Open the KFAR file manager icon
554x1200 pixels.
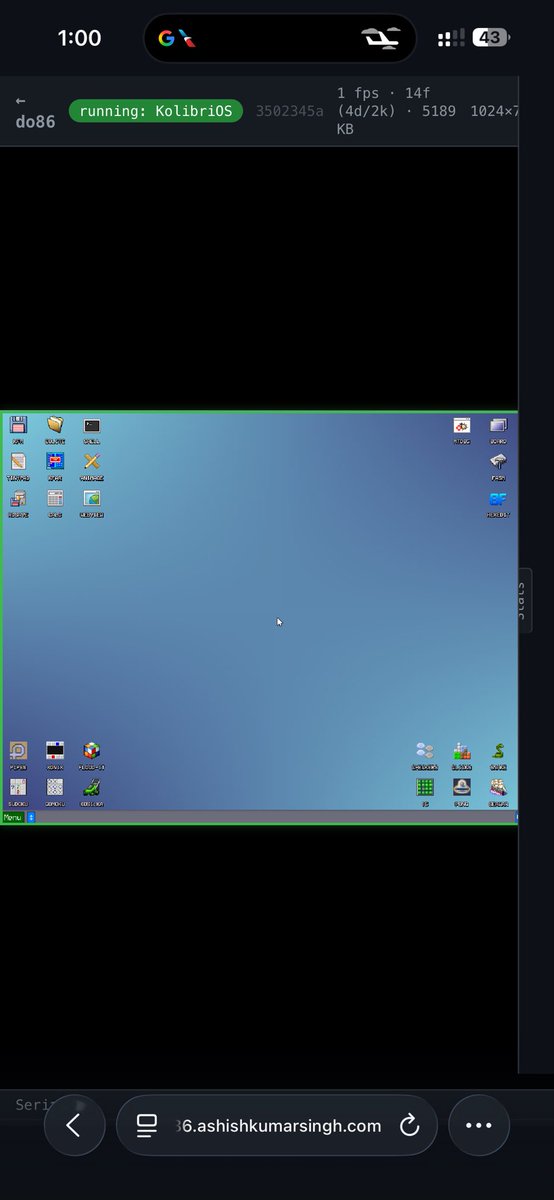point(55,461)
